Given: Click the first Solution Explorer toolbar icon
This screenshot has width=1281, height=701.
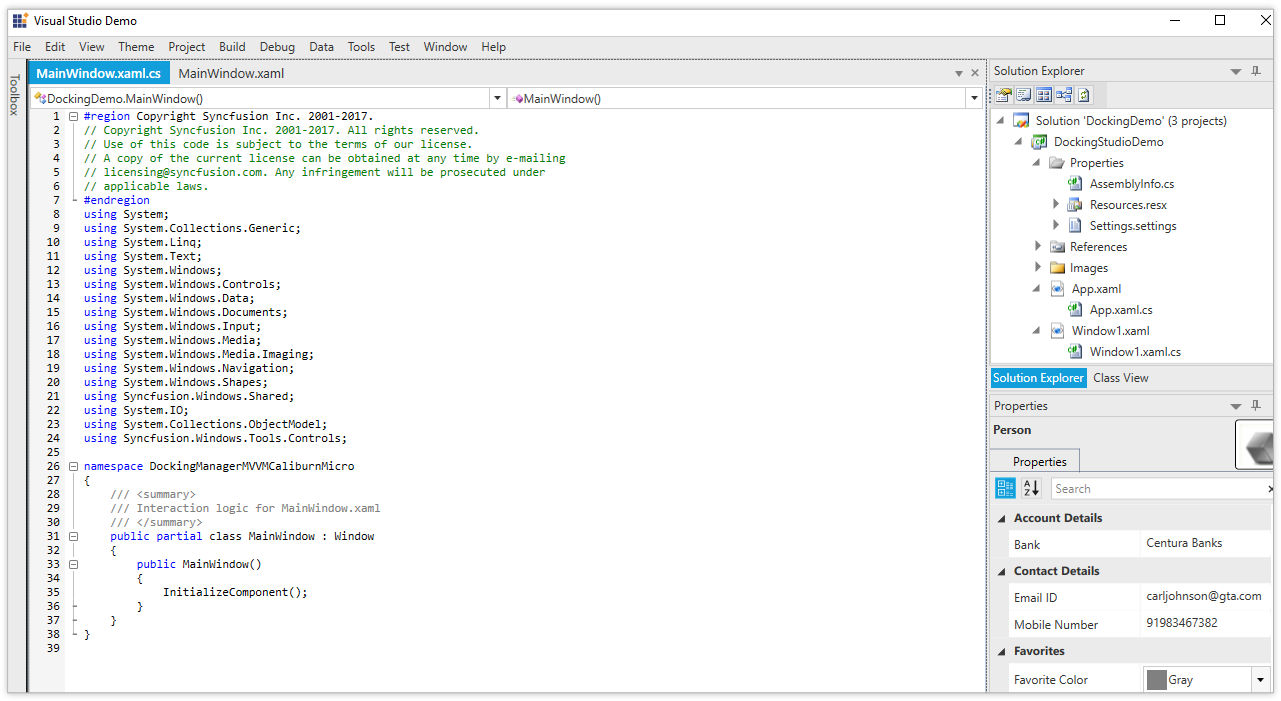Looking at the screenshot, I should (1003, 95).
